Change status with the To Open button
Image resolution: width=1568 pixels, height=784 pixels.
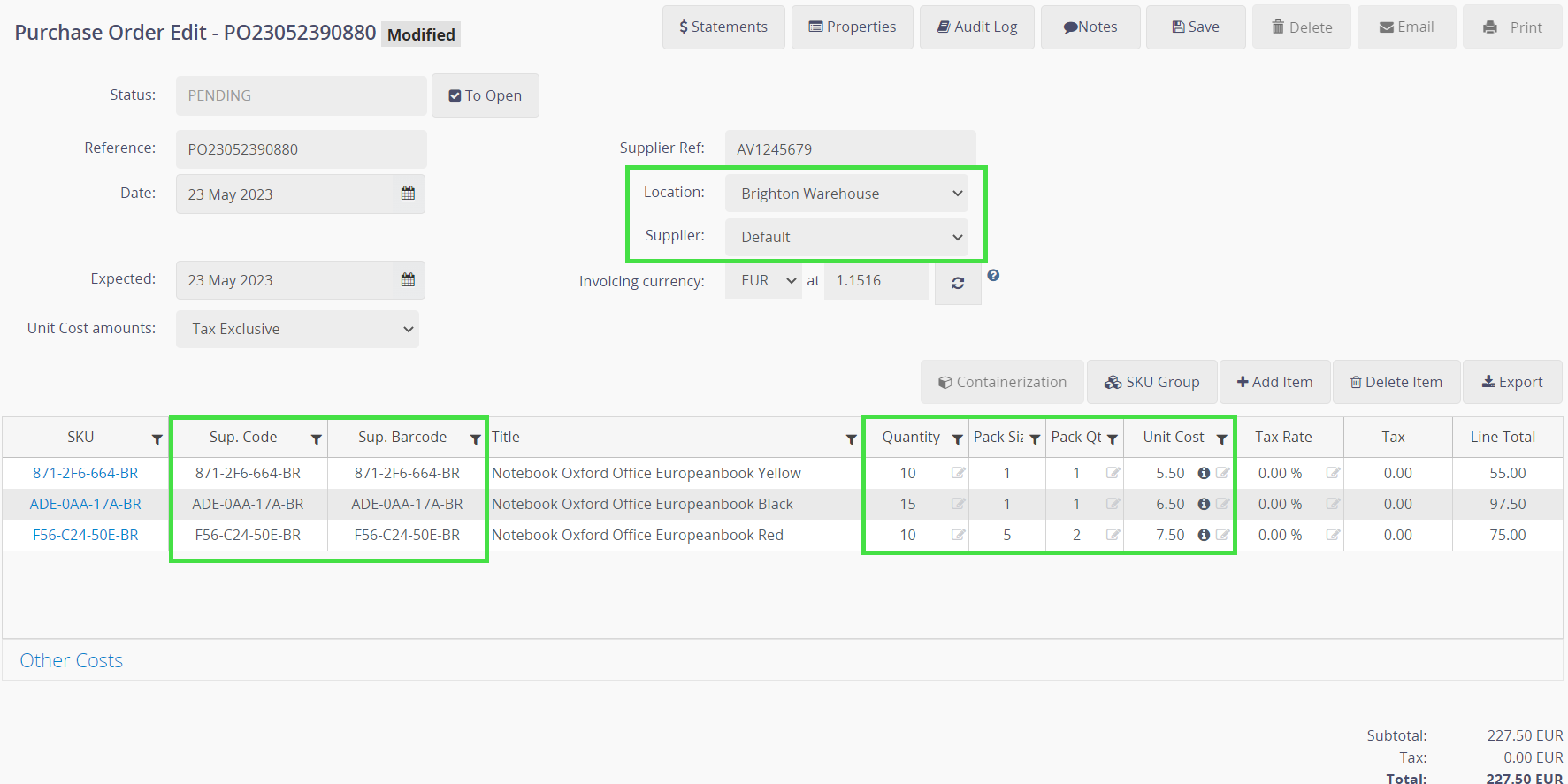pos(486,95)
